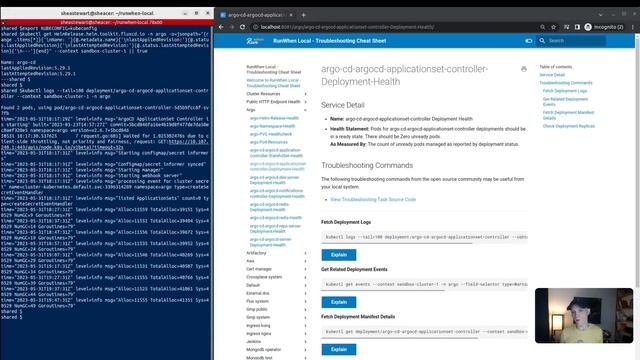Open argocd-application-controller-StatefulSet-Health sidebar link
640x360 pixels.
tap(276, 153)
